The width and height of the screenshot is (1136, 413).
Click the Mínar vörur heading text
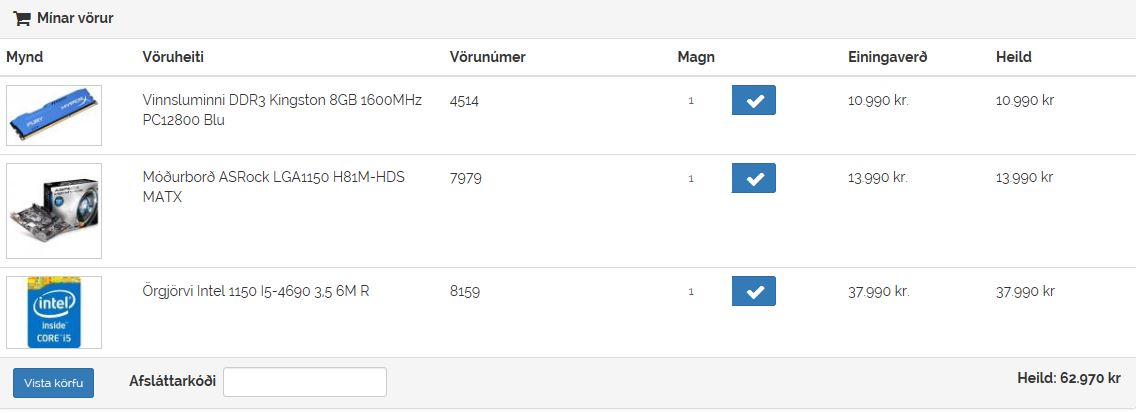75,18
